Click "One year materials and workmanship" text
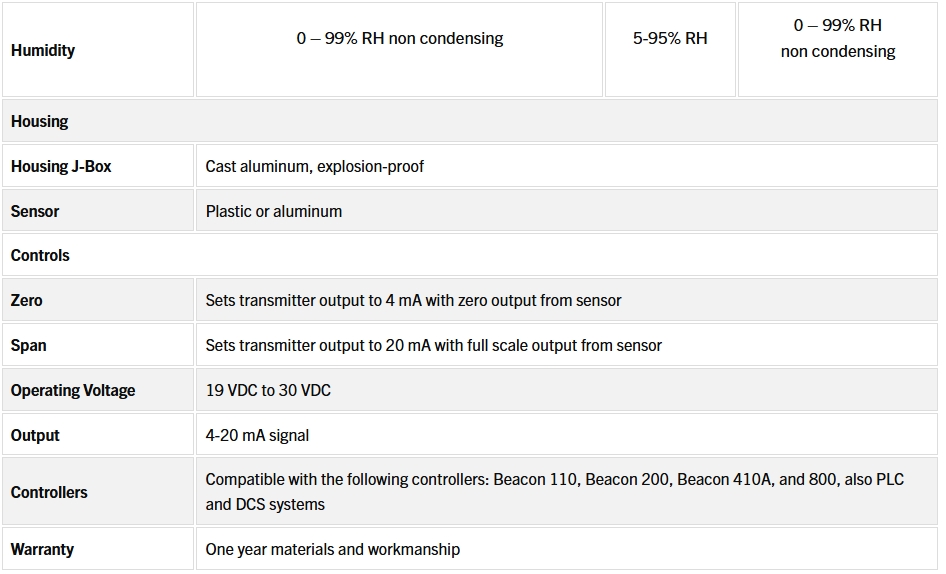This screenshot has height=574, width=946. tap(332, 549)
